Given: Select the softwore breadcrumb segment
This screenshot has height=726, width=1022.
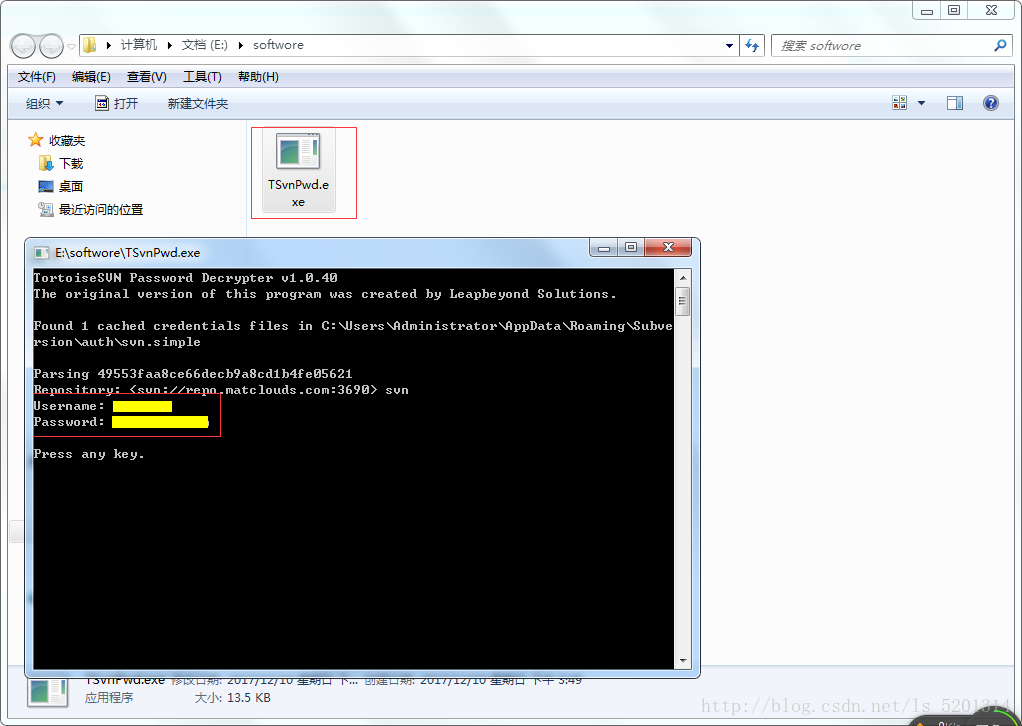Looking at the screenshot, I should coord(278,45).
